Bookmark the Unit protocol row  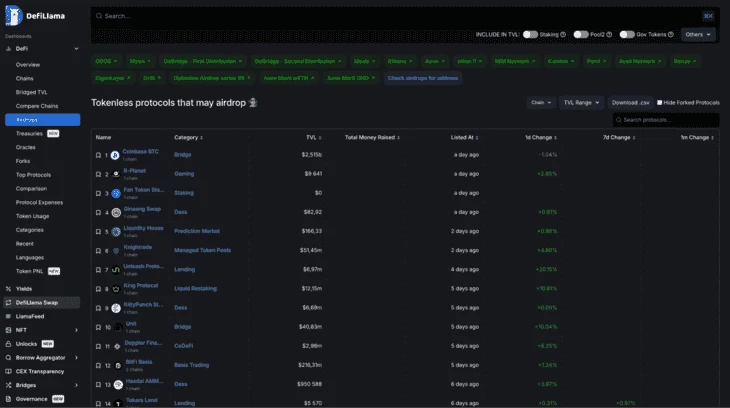coord(98,327)
